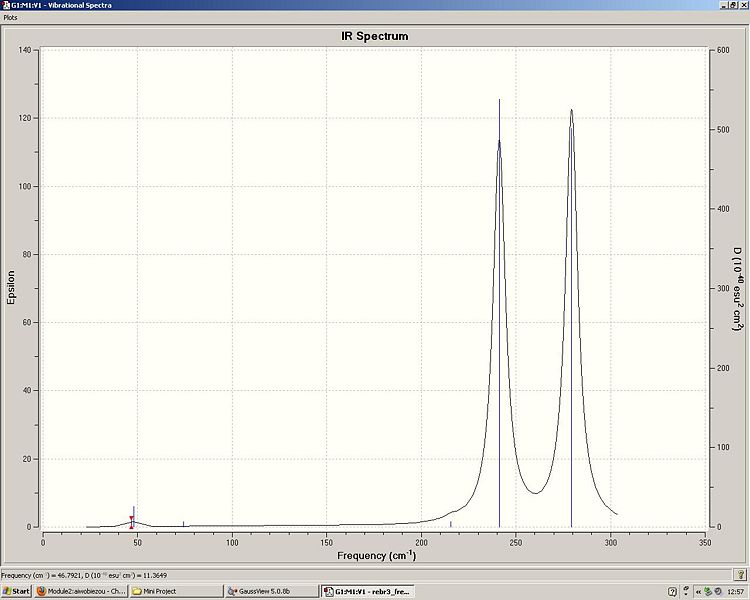The width and height of the screenshot is (750, 600).
Task: Switch to GaussView 5.0.8b taskbar window
Action: [x=272, y=591]
